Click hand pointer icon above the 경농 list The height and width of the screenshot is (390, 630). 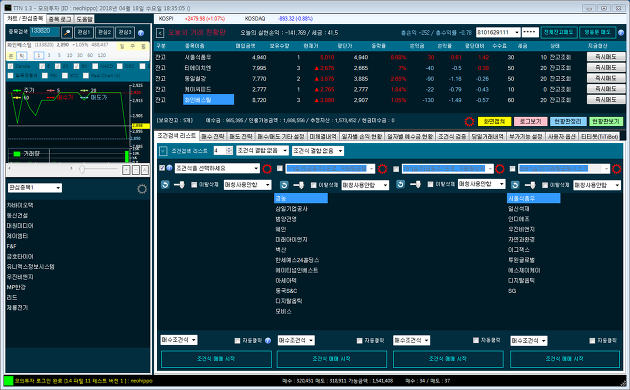pos(299,185)
